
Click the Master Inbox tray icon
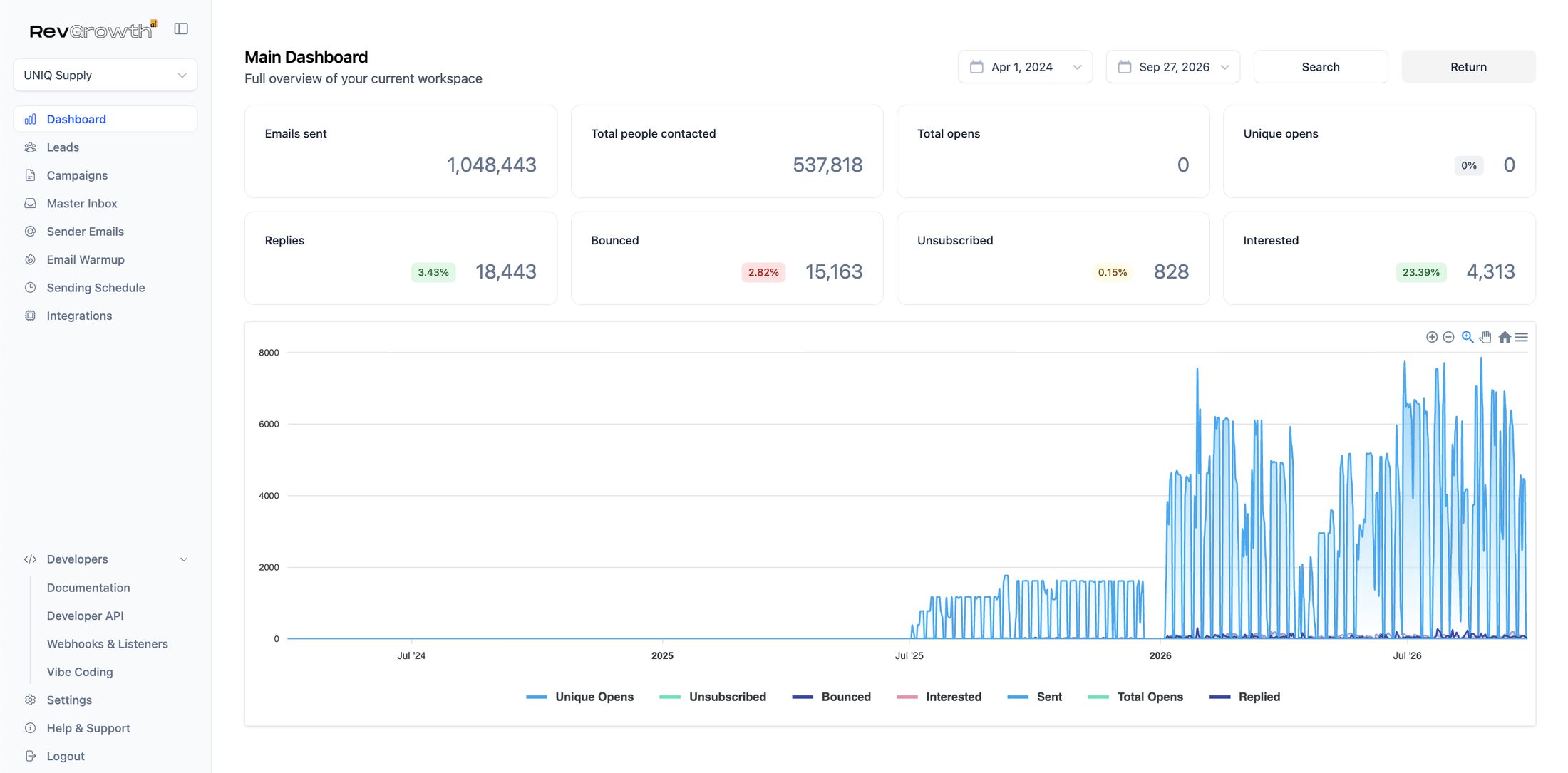tap(30, 203)
